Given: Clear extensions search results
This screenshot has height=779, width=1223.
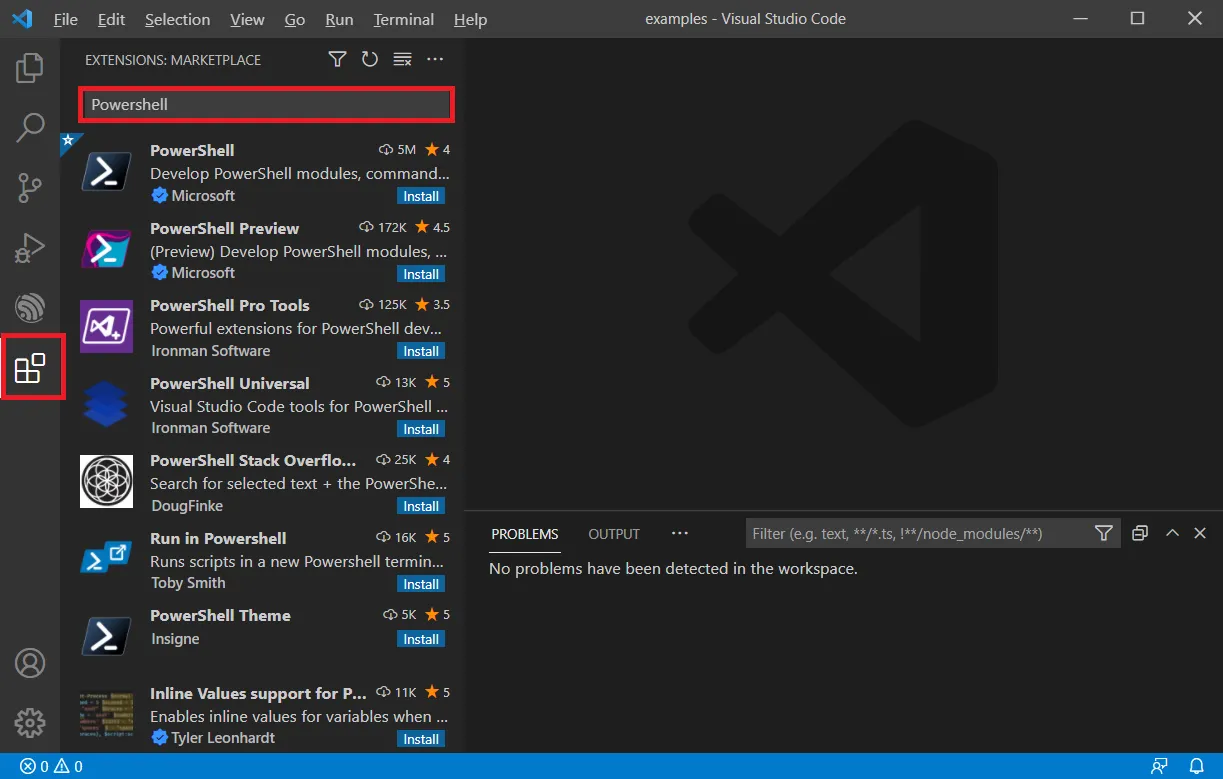Looking at the screenshot, I should pyautogui.click(x=402, y=60).
